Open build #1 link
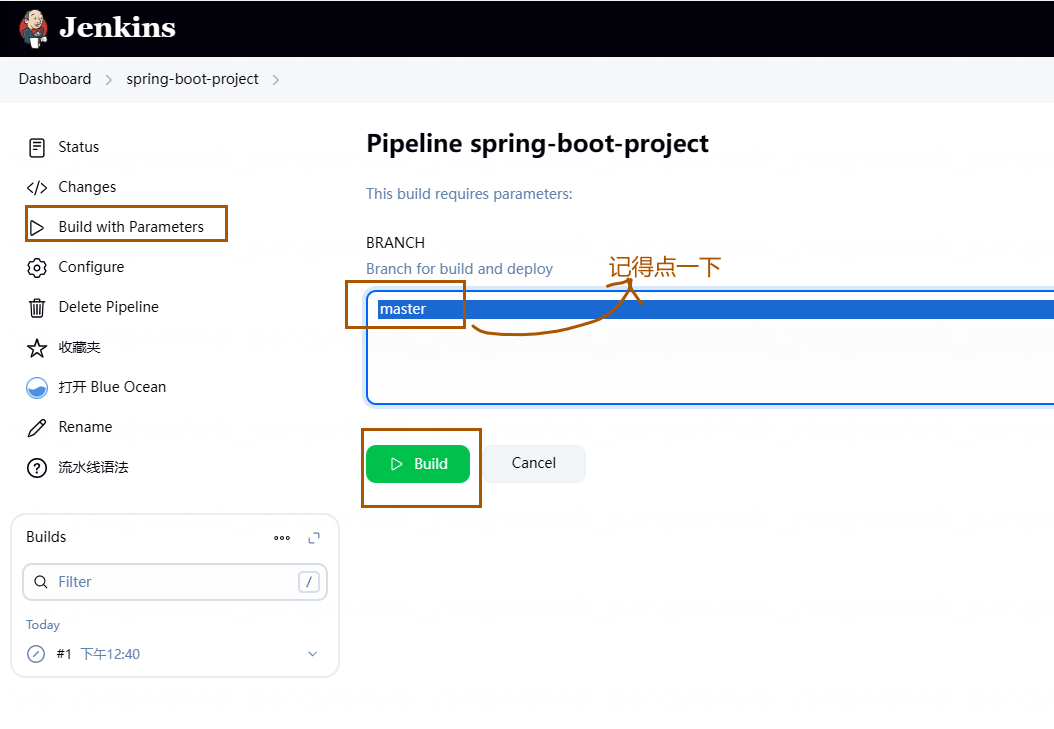The height and width of the screenshot is (729, 1054). click(x=64, y=654)
